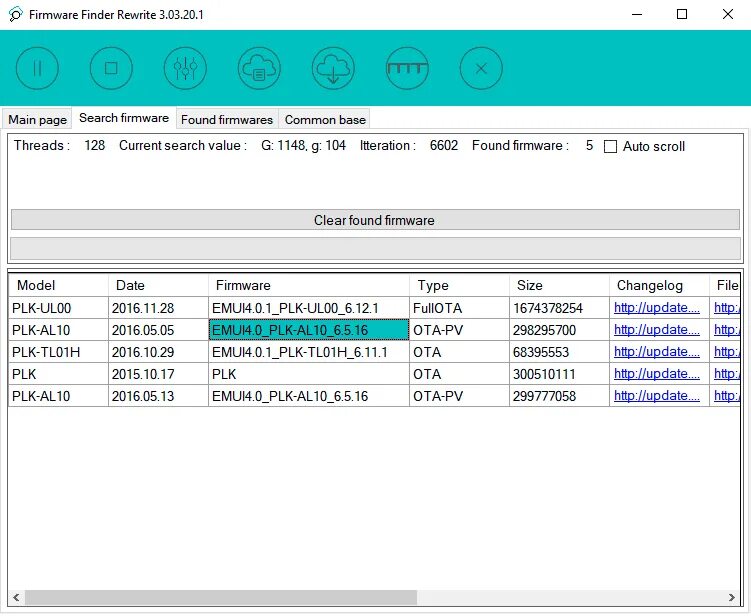The height and width of the screenshot is (616, 751).
Task: Click the circular X toolbar icon
Action: 481,68
